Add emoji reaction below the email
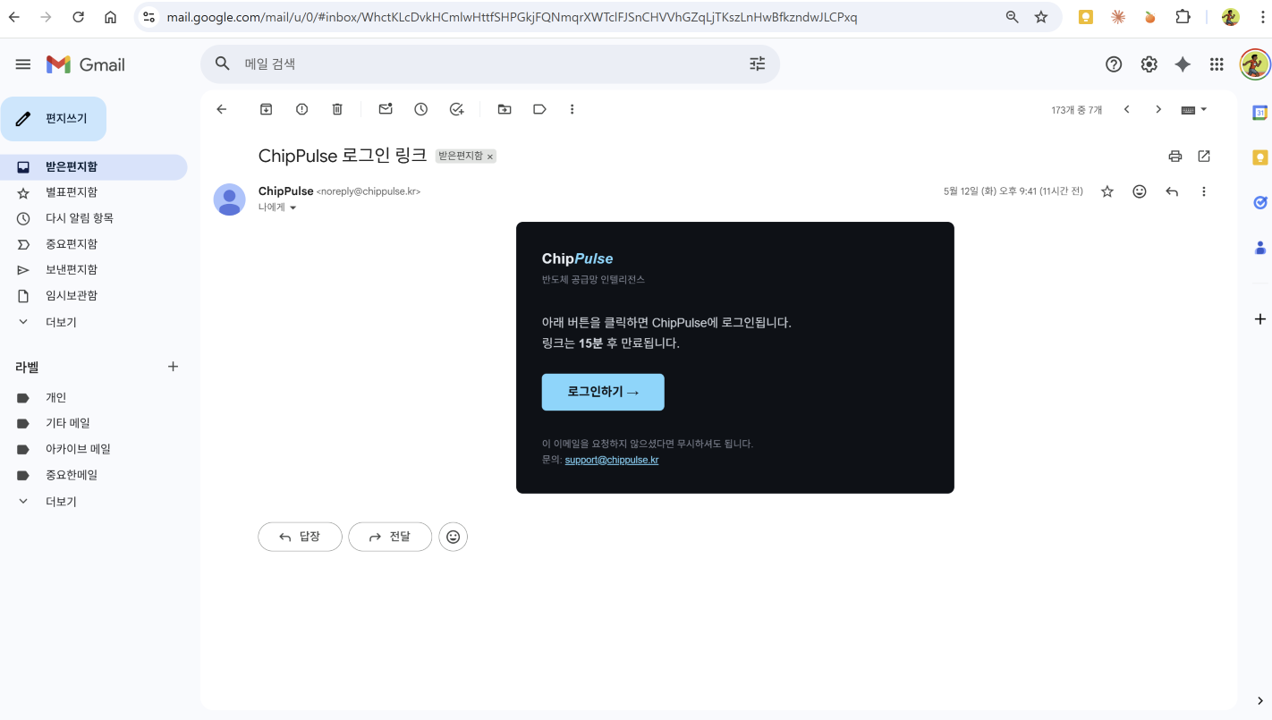This screenshot has height=720, width=1272. click(453, 537)
